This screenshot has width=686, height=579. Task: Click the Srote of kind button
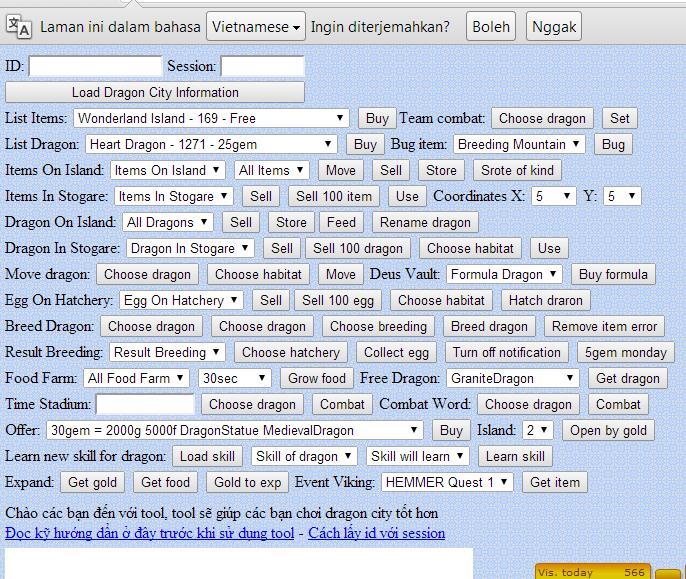(x=517, y=170)
